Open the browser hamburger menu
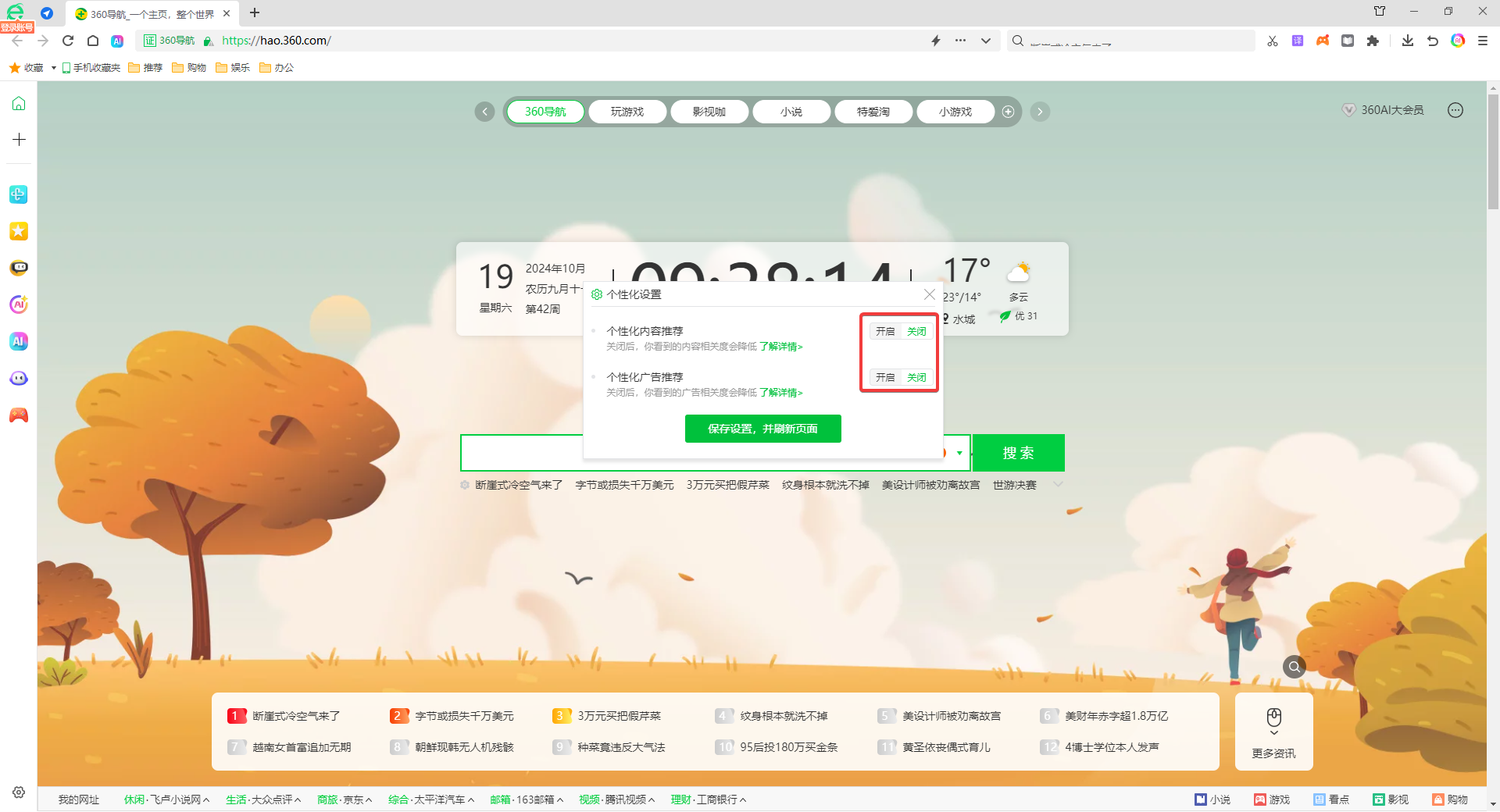 (x=1483, y=41)
